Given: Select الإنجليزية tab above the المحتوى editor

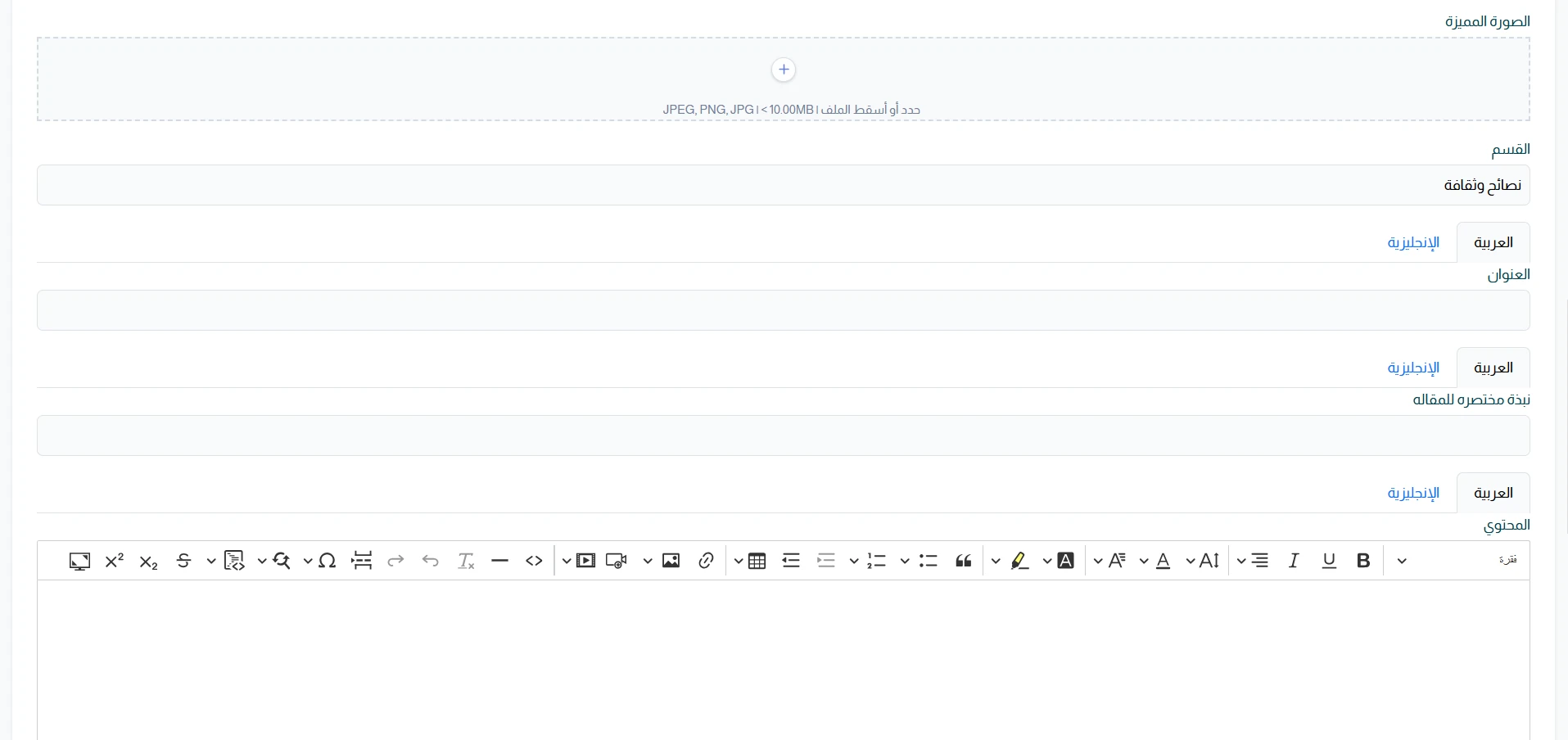Looking at the screenshot, I should coord(1413,493).
